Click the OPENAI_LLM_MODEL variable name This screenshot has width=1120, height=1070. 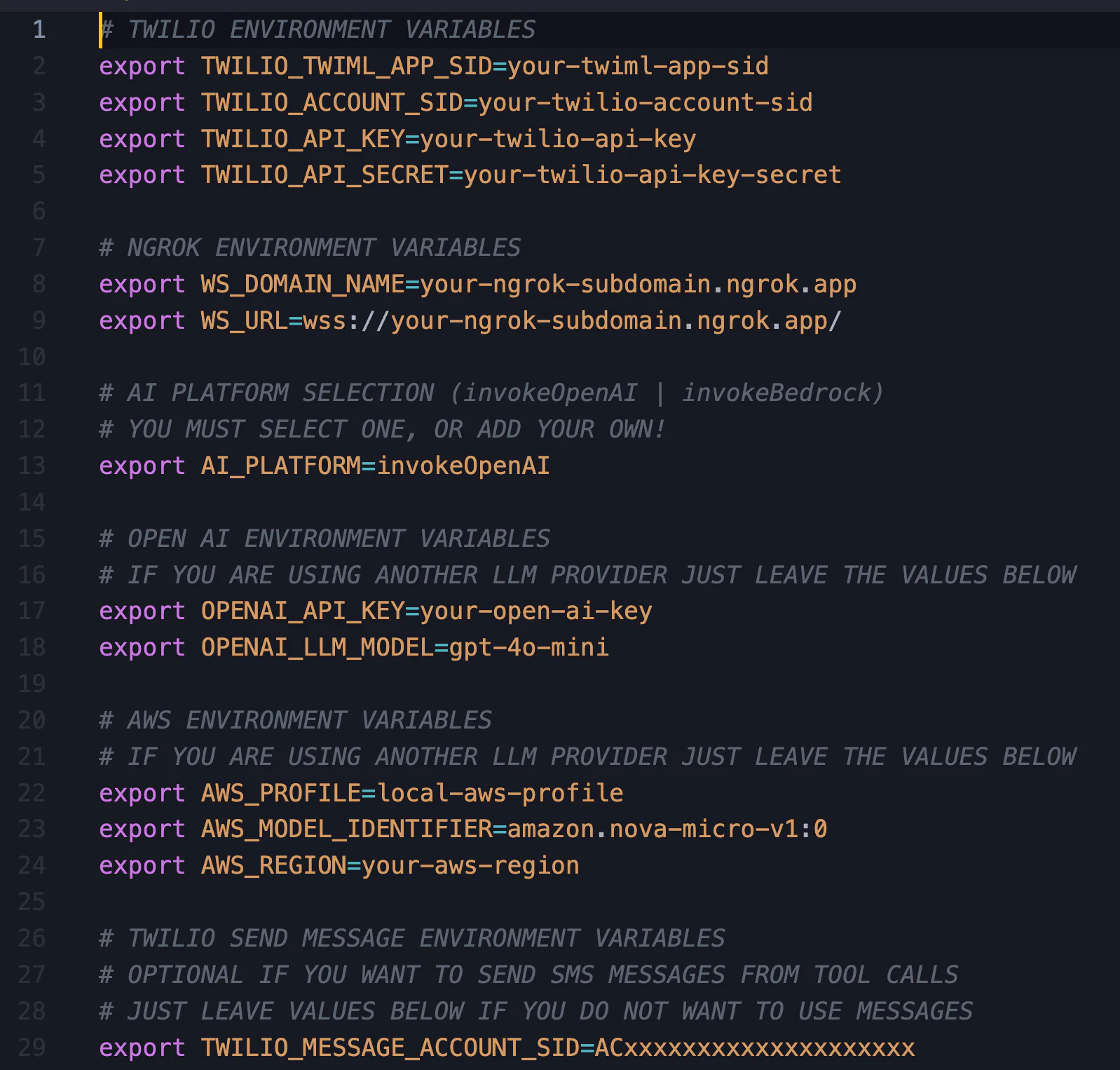pos(317,647)
